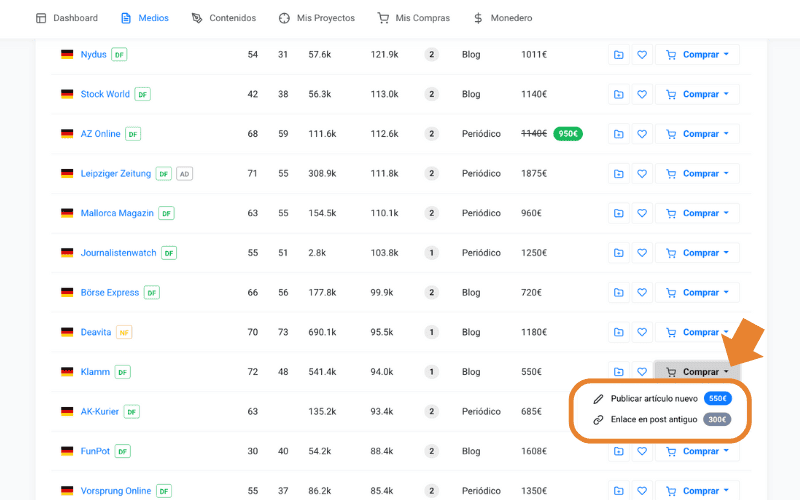Add Börse Express to project folder
Image resolution: width=800 pixels, height=500 pixels.
click(619, 293)
